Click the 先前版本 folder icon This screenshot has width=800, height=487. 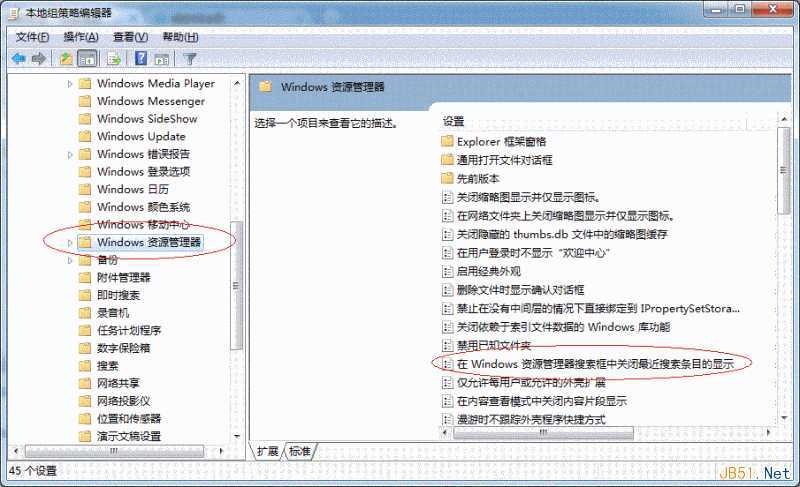[x=447, y=178]
